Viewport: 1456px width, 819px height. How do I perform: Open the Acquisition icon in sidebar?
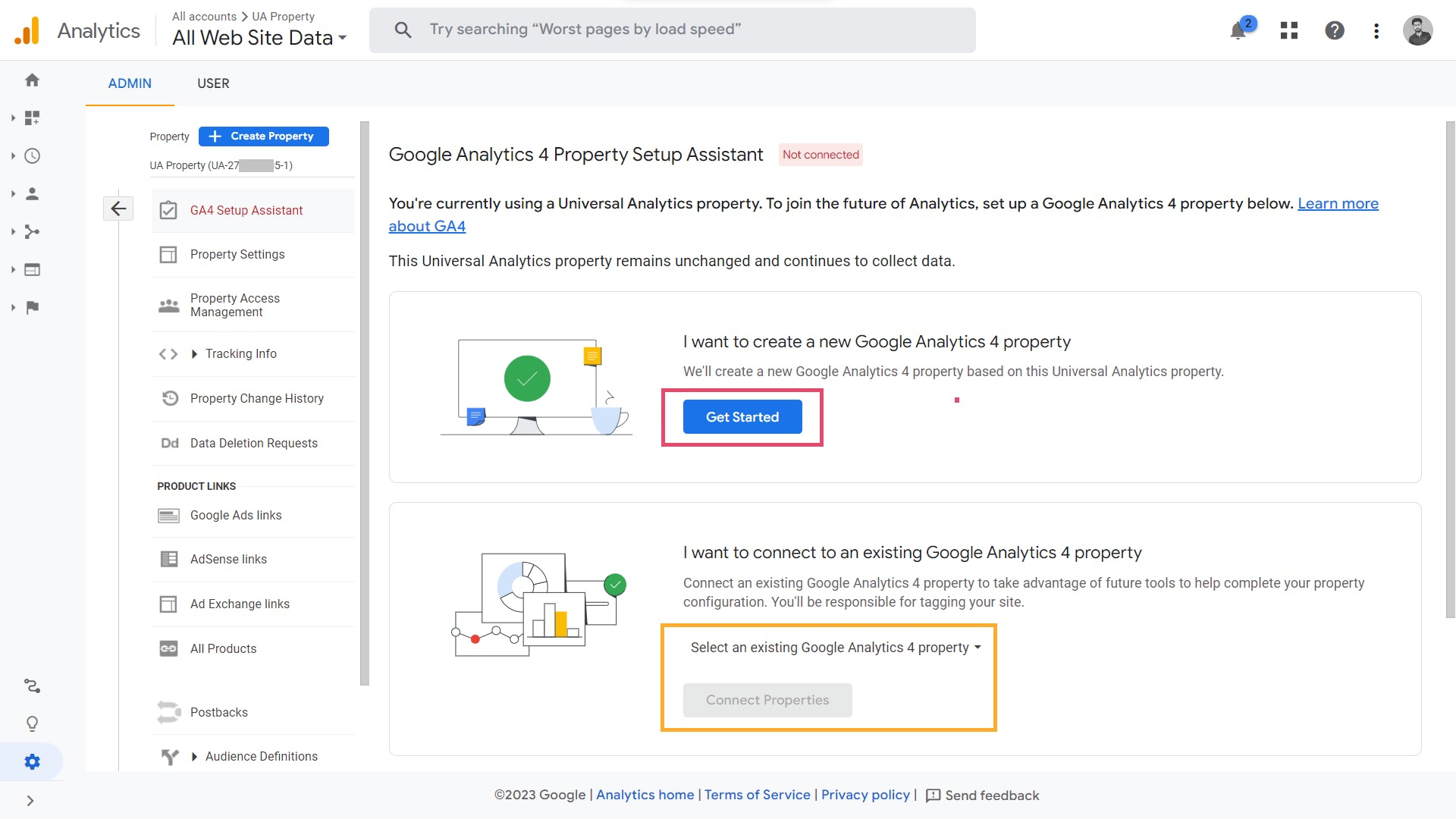(x=32, y=231)
